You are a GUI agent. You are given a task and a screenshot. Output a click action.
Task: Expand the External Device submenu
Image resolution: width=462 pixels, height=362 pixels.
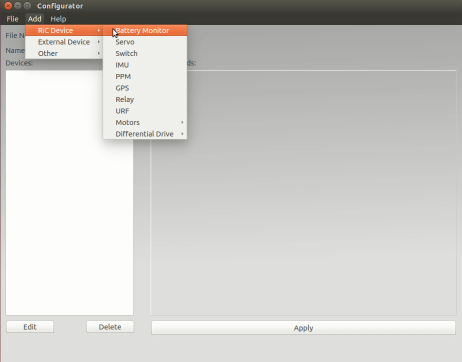tap(64, 42)
